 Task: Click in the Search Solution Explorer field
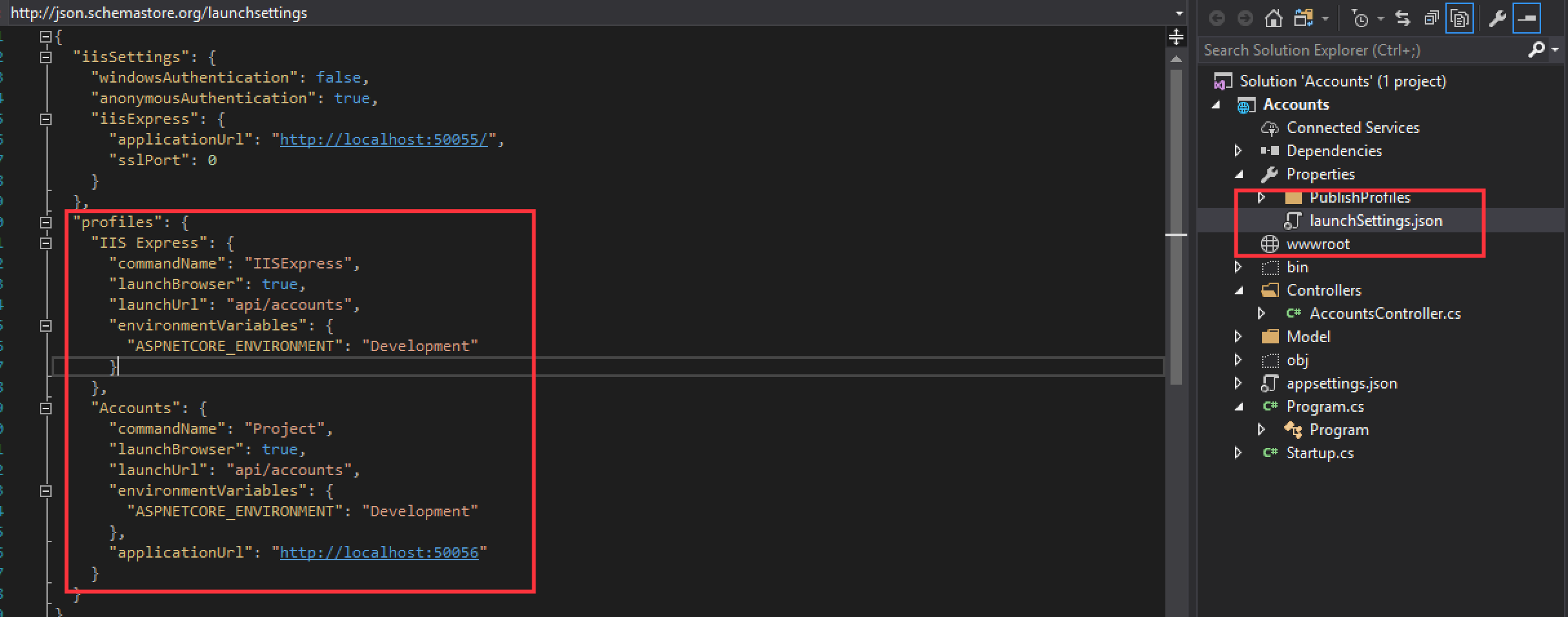pos(1362,50)
